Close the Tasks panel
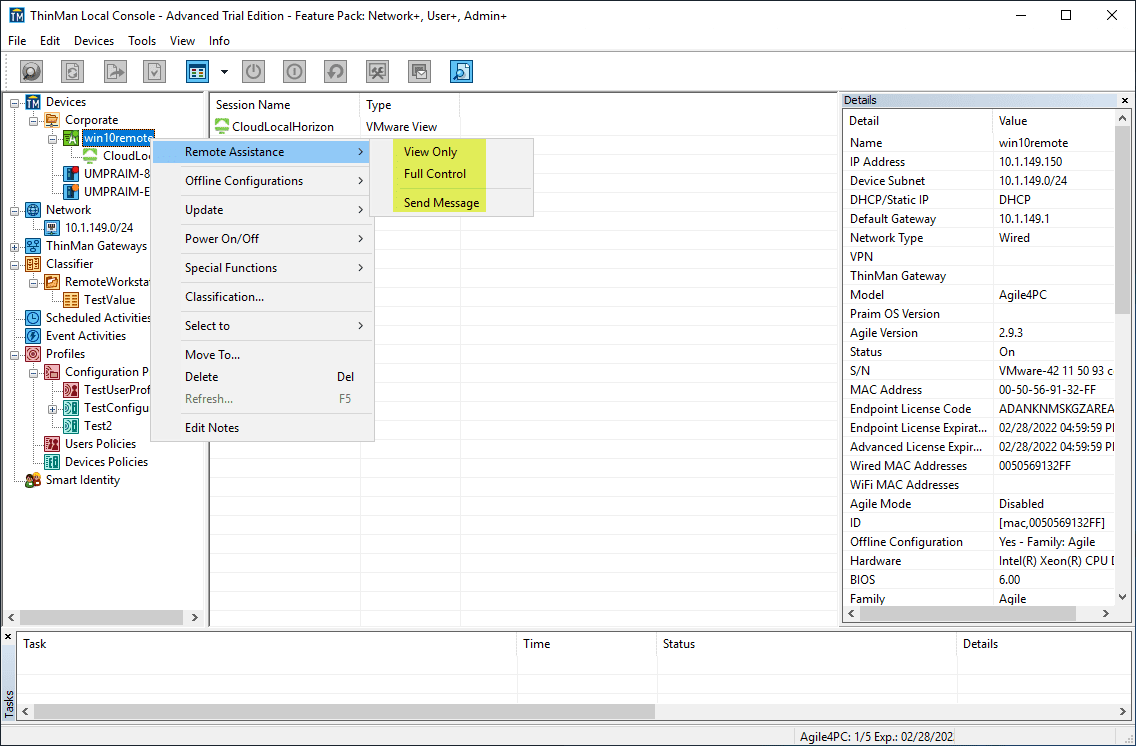This screenshot has height=746, width=1136. pyautogui.click(x=8, y=637)
